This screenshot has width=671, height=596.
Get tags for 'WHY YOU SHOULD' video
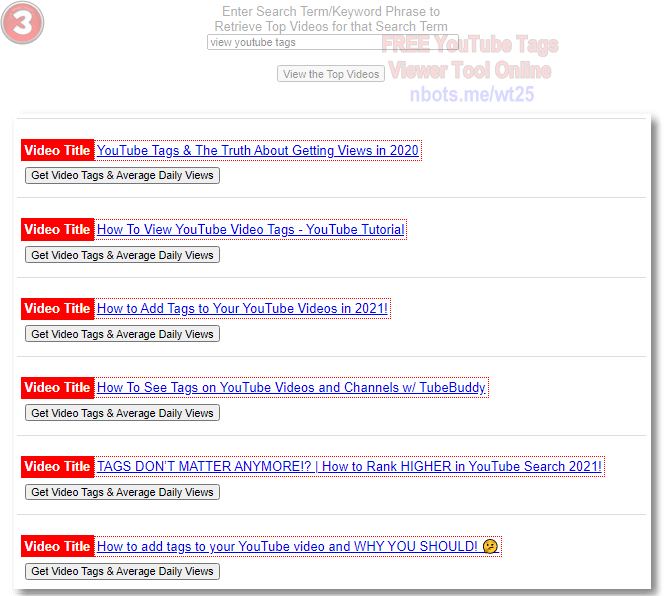tap(122, 572)
